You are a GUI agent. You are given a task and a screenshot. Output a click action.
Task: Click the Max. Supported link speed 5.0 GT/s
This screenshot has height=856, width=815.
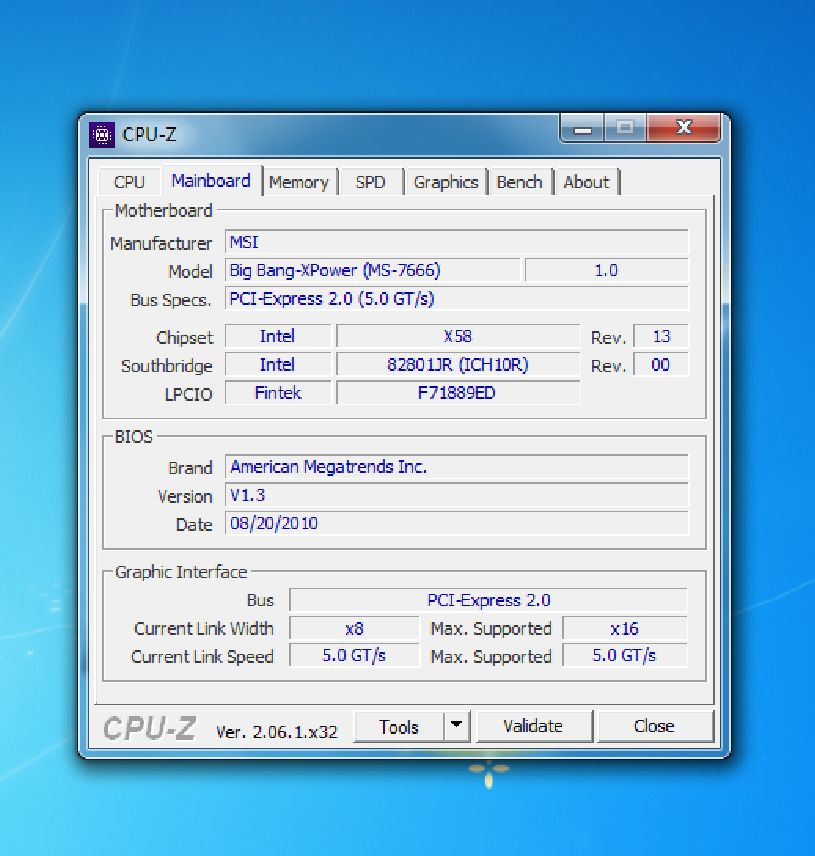click(625, 656)
